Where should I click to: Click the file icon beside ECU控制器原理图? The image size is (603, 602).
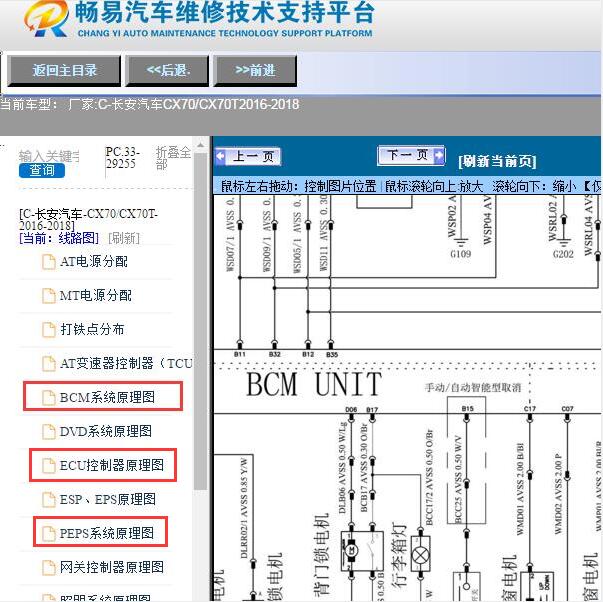[x=48, y=465]
